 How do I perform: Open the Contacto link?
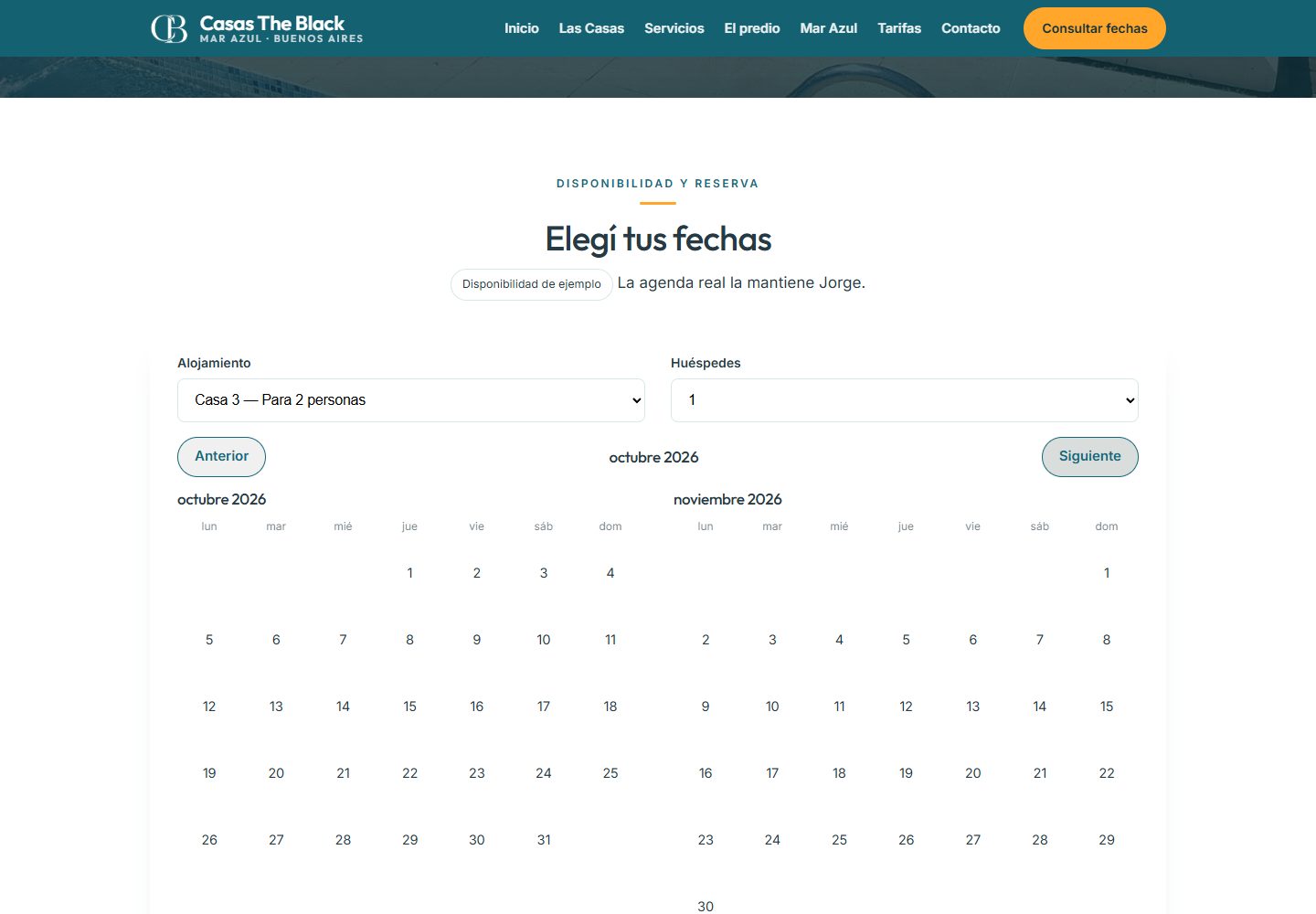971,28
